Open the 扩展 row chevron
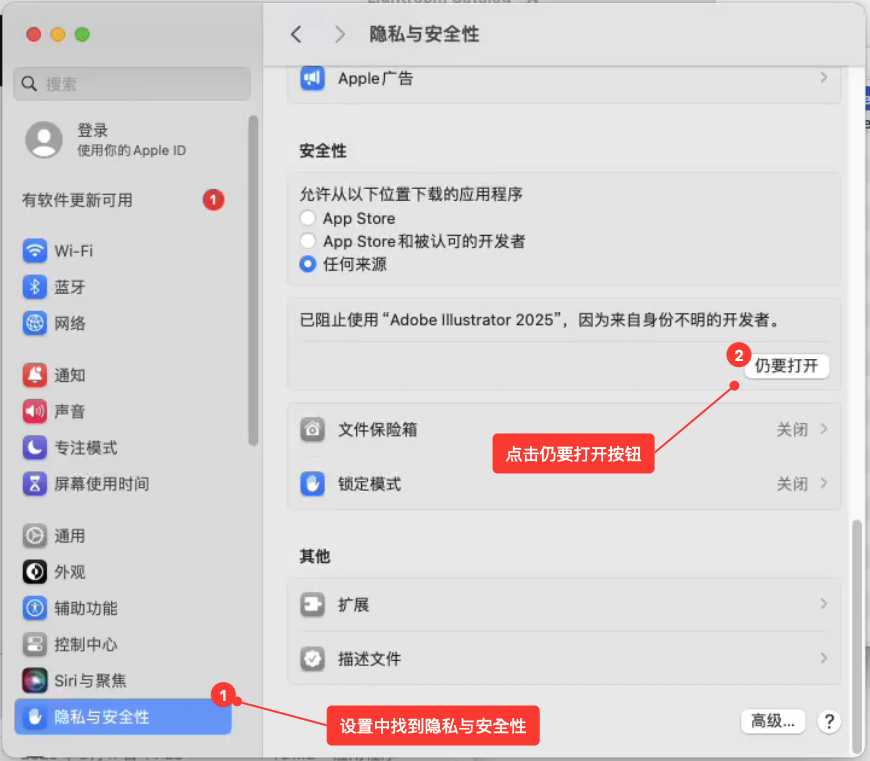Viewport: 870px width, 761px height. point(824,604)
